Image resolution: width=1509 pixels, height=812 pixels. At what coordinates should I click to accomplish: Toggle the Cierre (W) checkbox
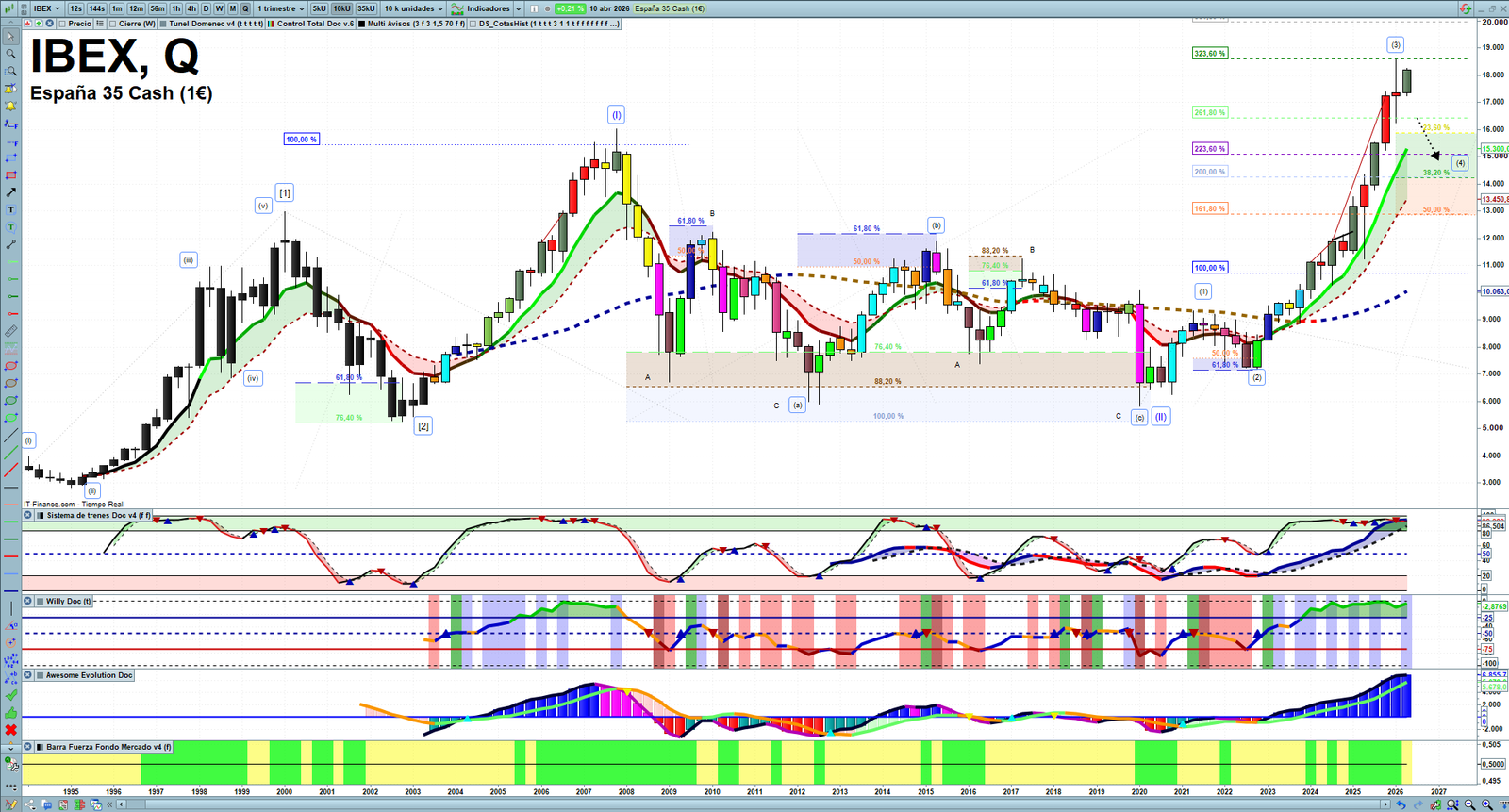click(x=113, y=24)
